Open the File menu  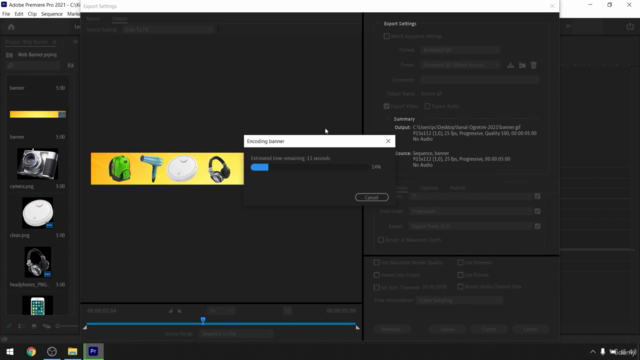click(x=6, y=14)
